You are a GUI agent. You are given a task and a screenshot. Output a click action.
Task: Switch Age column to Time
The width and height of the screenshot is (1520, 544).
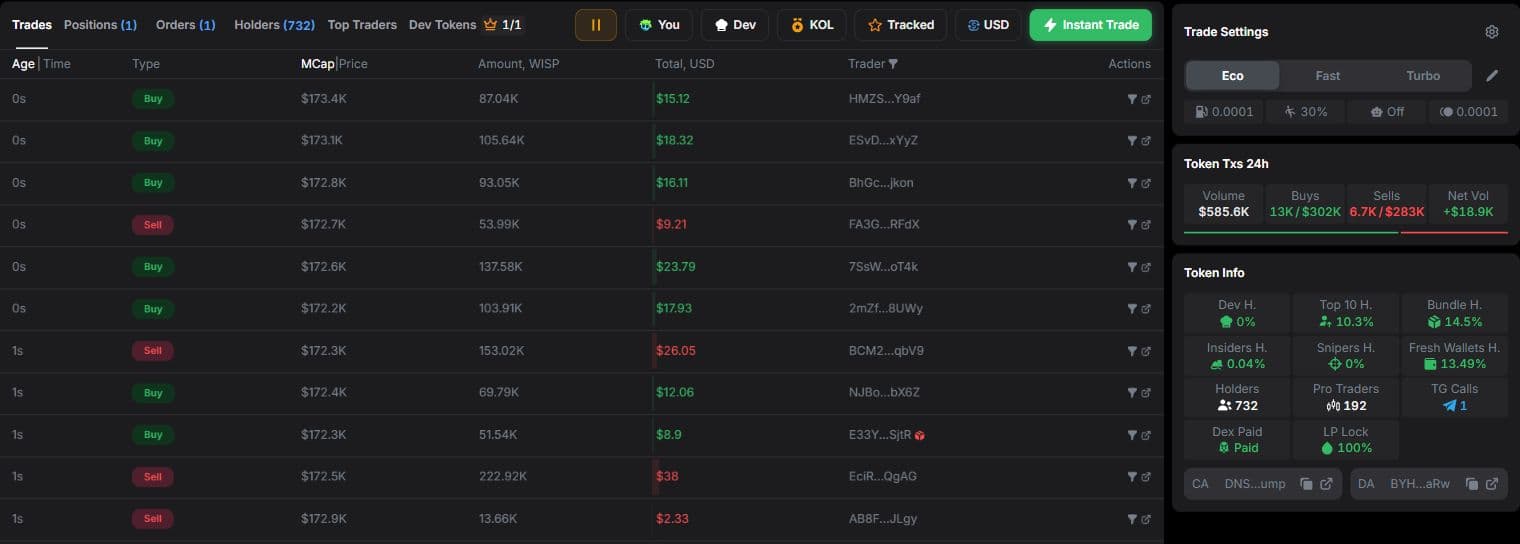click(57, 64)
